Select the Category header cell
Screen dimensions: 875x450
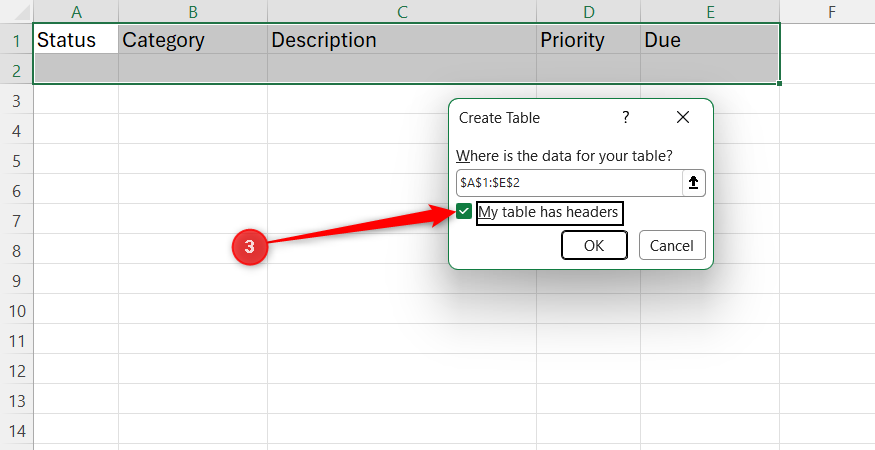coord(193,40)
